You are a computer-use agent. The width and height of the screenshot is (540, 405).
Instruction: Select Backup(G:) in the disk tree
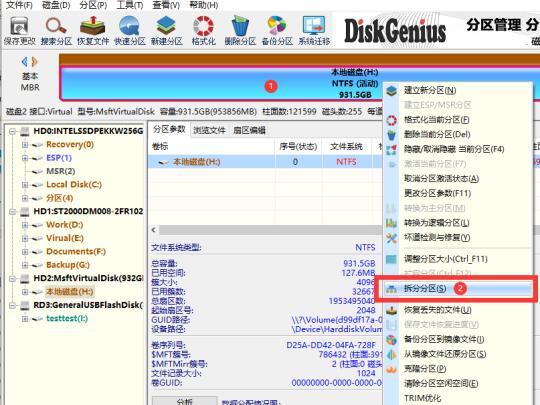click(x=68, y=265)
